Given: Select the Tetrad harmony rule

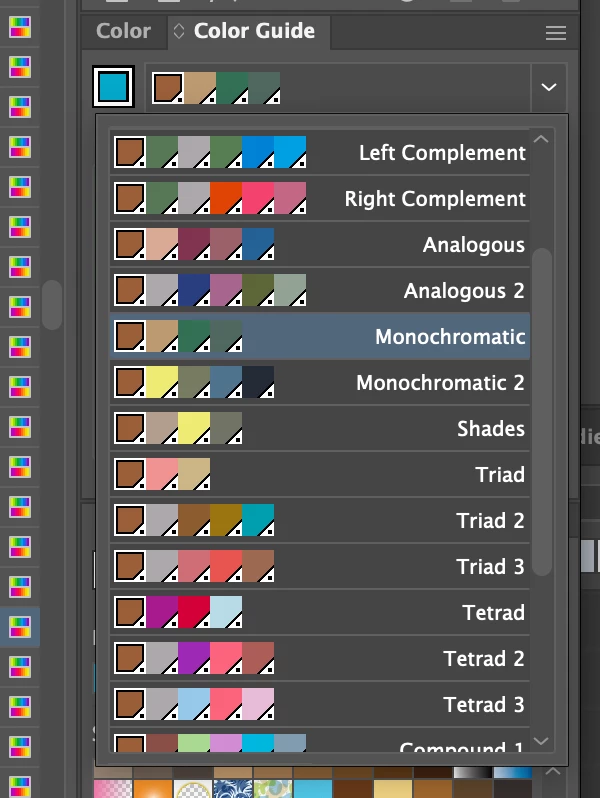Looking at the screenshot, I should (x=320, y=612).
